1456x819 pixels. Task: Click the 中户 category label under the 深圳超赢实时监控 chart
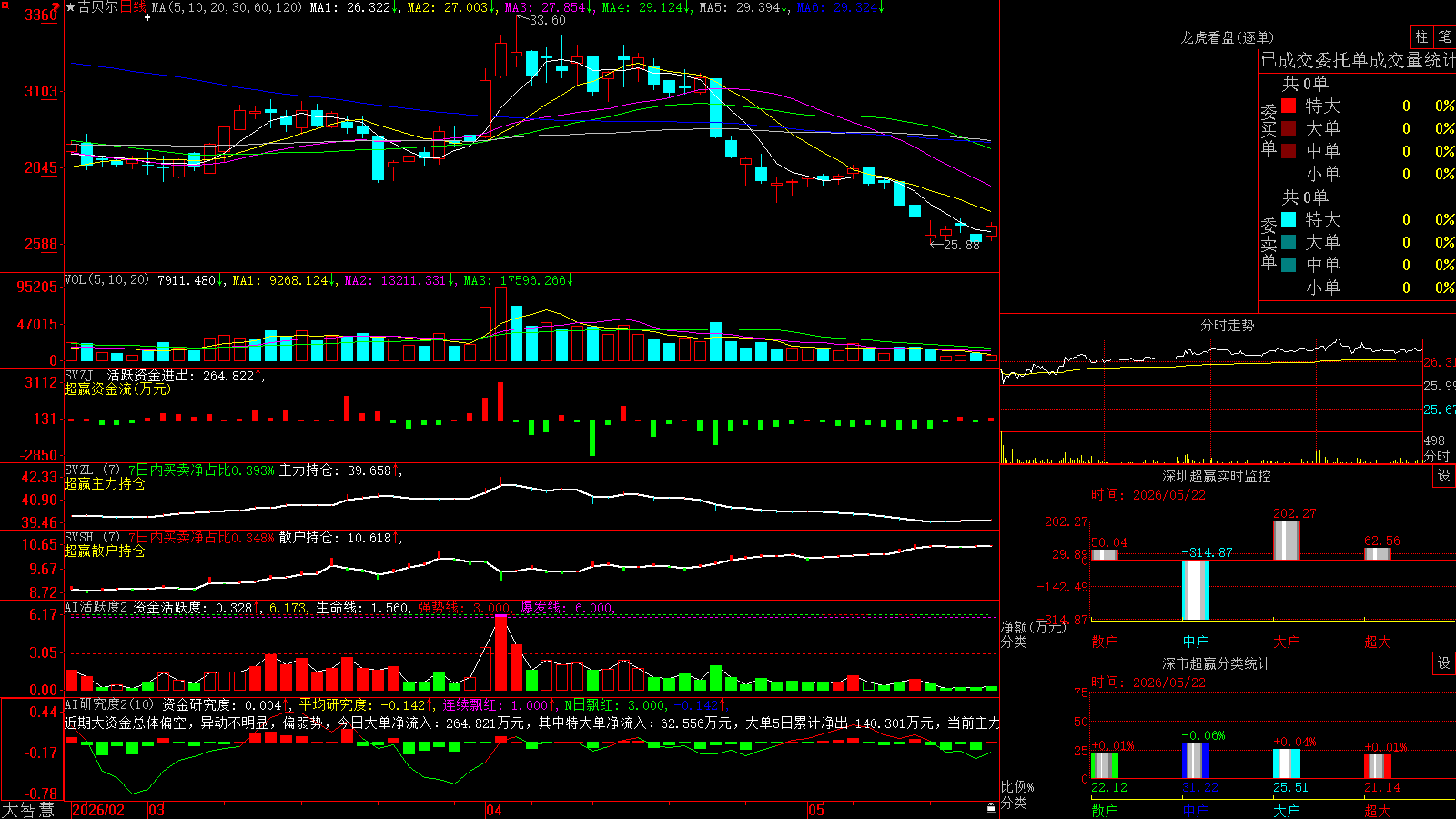point(1196,642)
